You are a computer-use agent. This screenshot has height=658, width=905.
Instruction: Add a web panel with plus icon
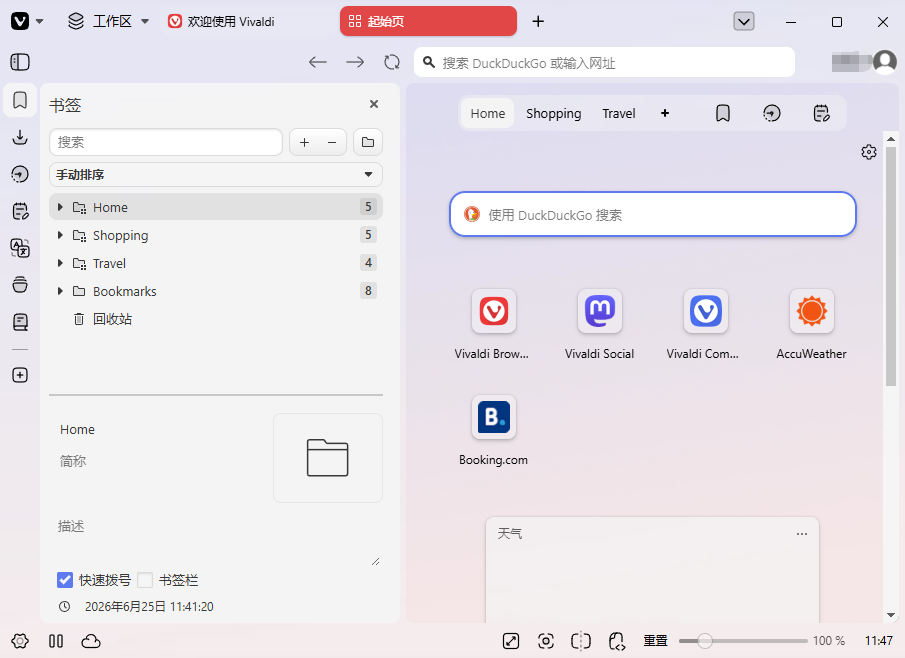click(x=20, y=375)
